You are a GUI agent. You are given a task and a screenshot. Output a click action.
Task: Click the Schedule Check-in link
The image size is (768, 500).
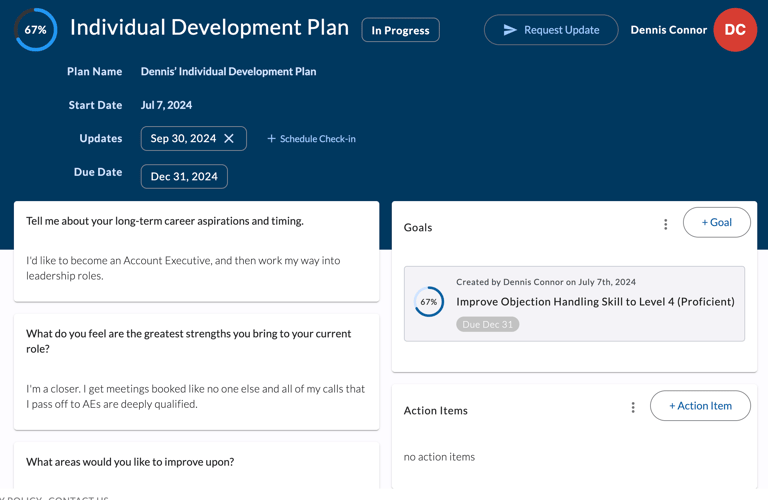tap(318, 139)
